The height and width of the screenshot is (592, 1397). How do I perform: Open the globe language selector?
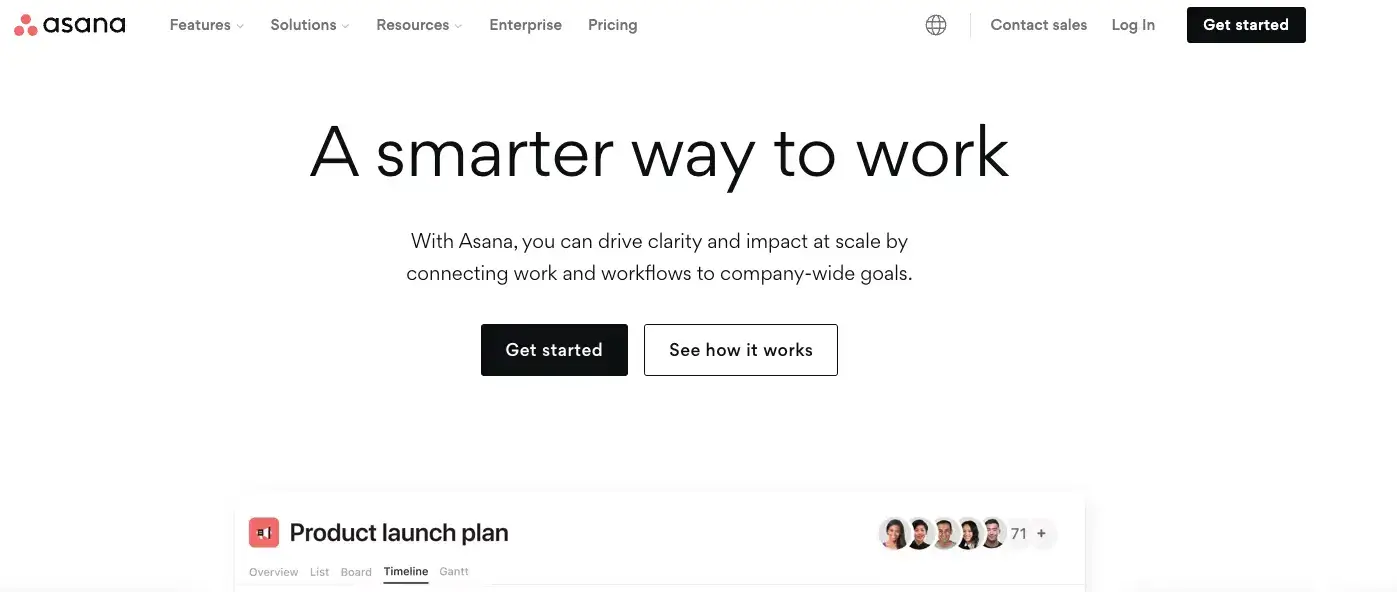935,24
